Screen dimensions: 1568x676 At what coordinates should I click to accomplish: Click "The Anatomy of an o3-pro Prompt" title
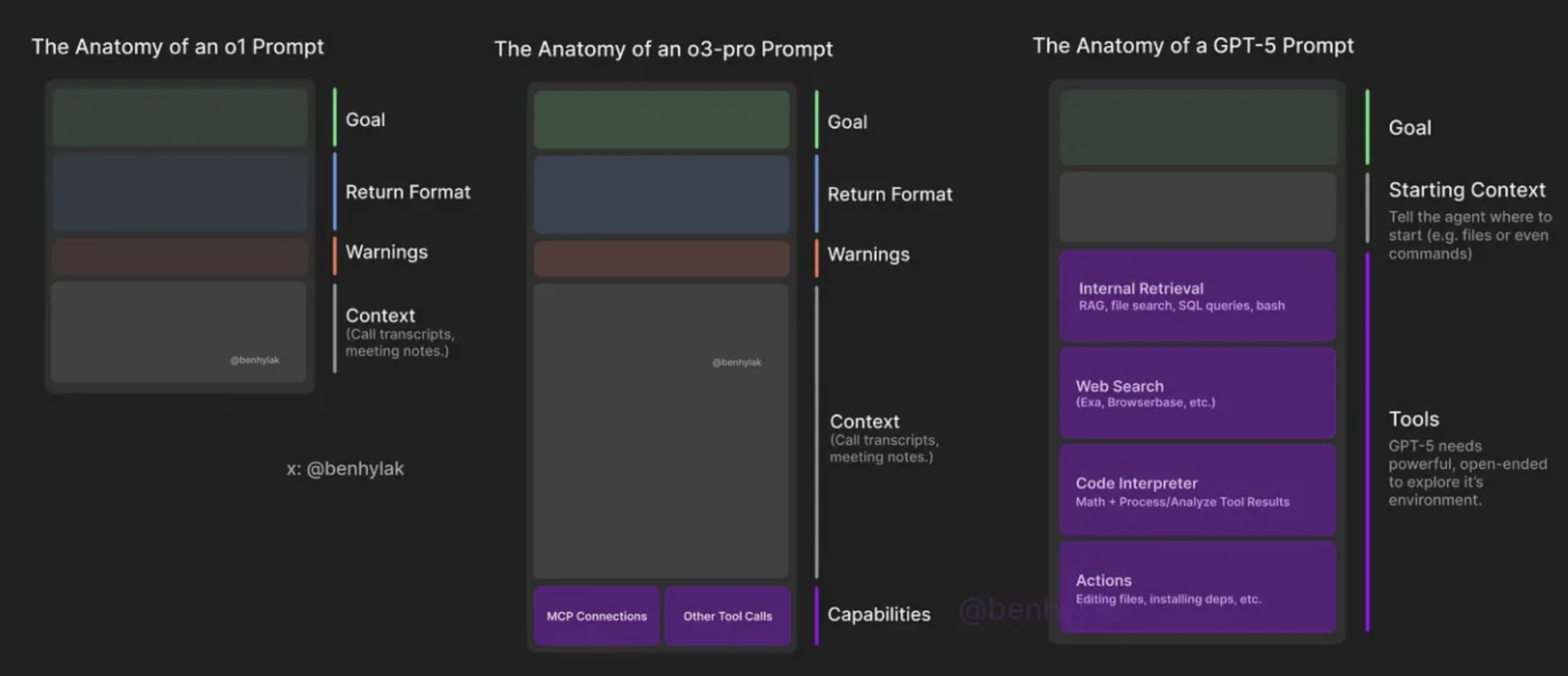coord(663,49)
